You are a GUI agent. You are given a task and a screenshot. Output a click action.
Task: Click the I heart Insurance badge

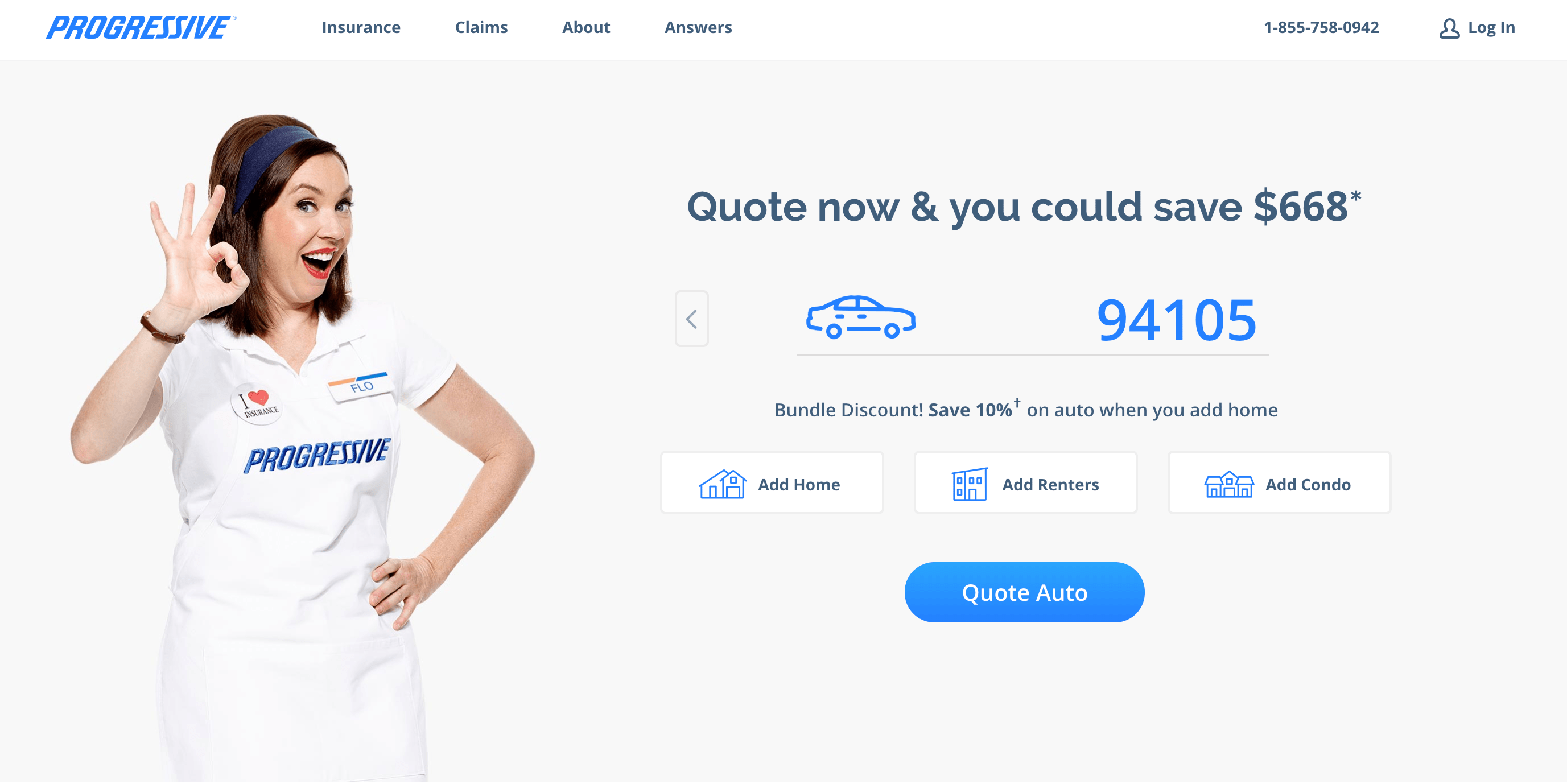pos(257,403)
